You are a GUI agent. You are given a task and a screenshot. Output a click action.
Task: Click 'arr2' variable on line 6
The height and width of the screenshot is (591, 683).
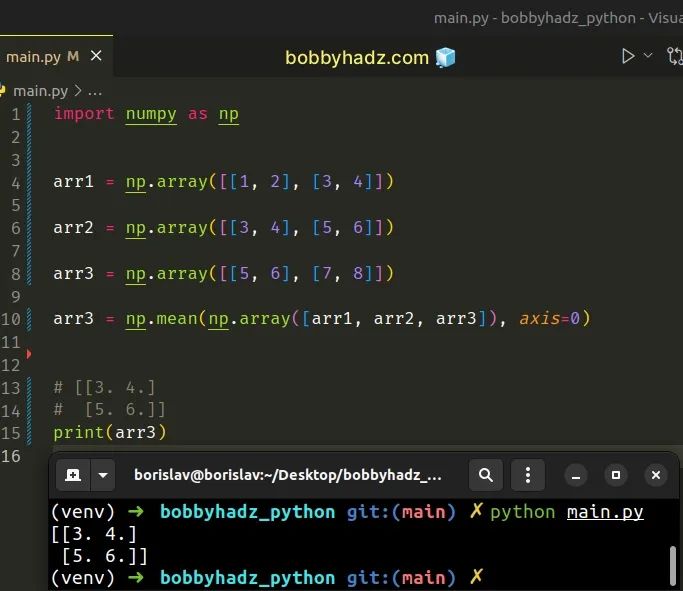(73, 227)
